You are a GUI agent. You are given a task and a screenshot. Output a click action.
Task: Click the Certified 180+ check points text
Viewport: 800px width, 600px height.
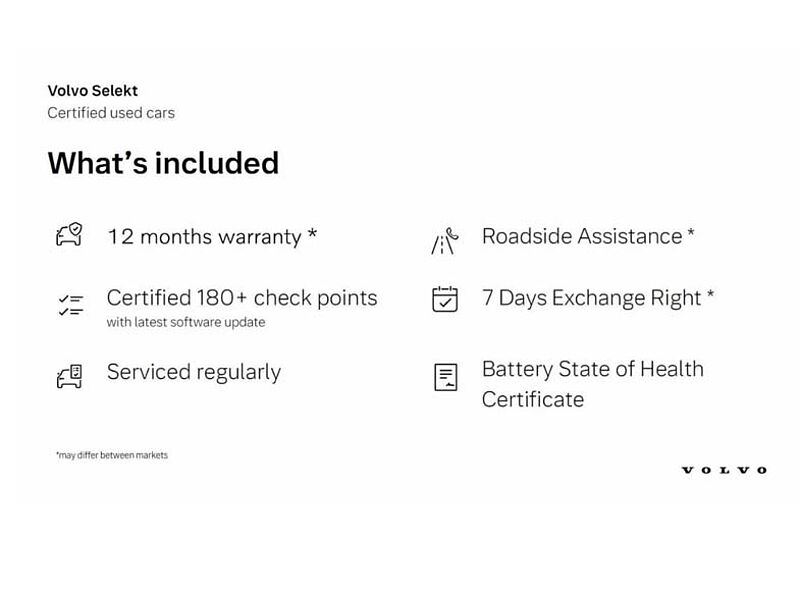coord(242,298)
